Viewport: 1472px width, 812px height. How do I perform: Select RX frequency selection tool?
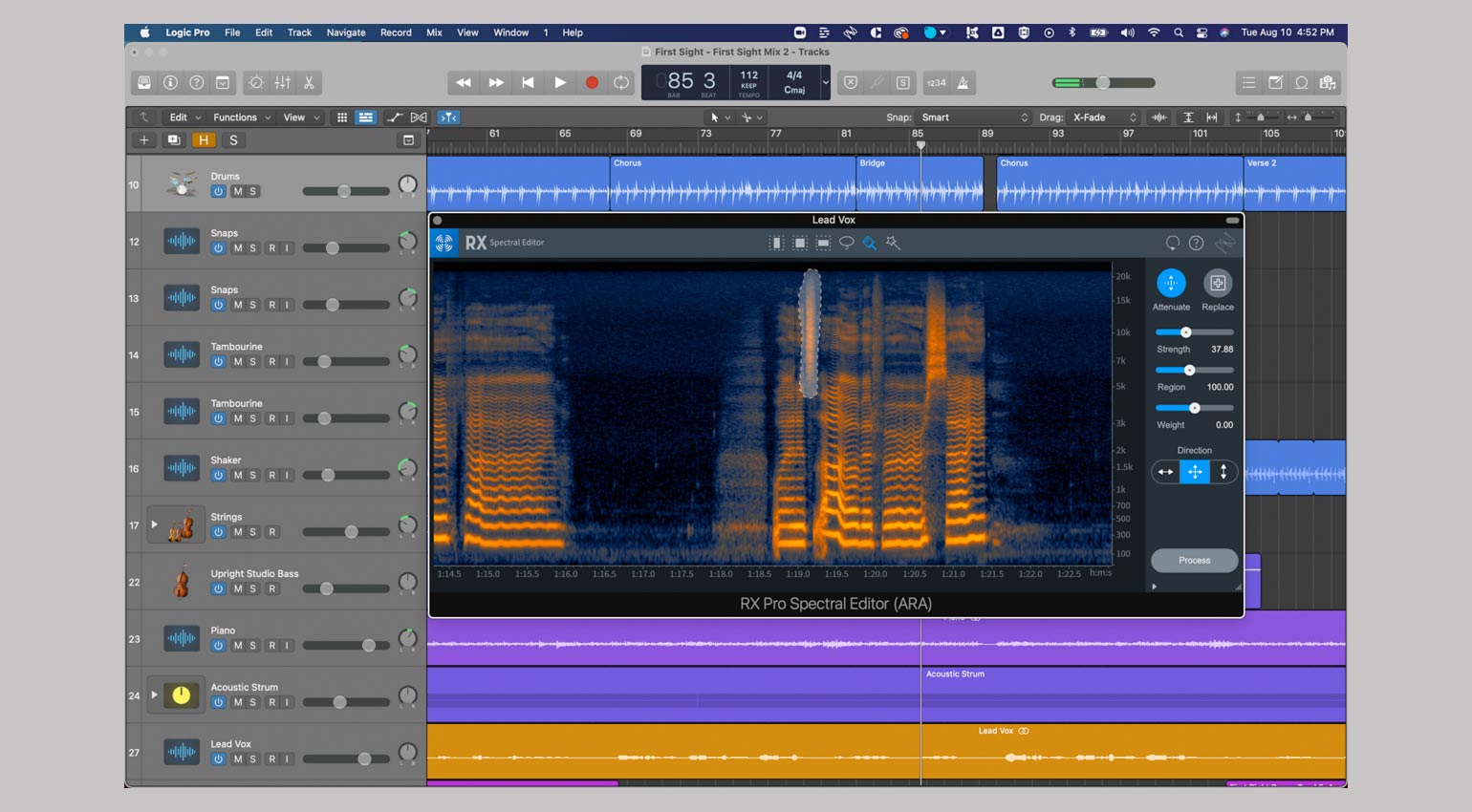click(x=823, y=243)
